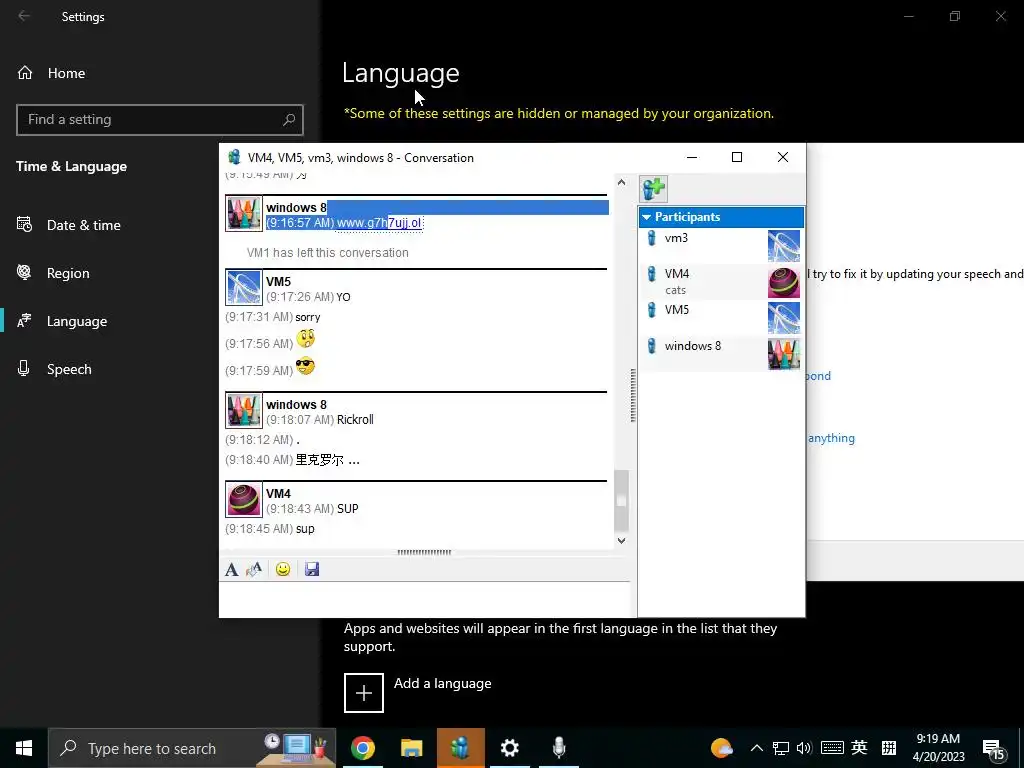This screenshot has width=1024, height=768.
Task: Click the touch keyboard tray icon
Action: click(x=832, y=748)
